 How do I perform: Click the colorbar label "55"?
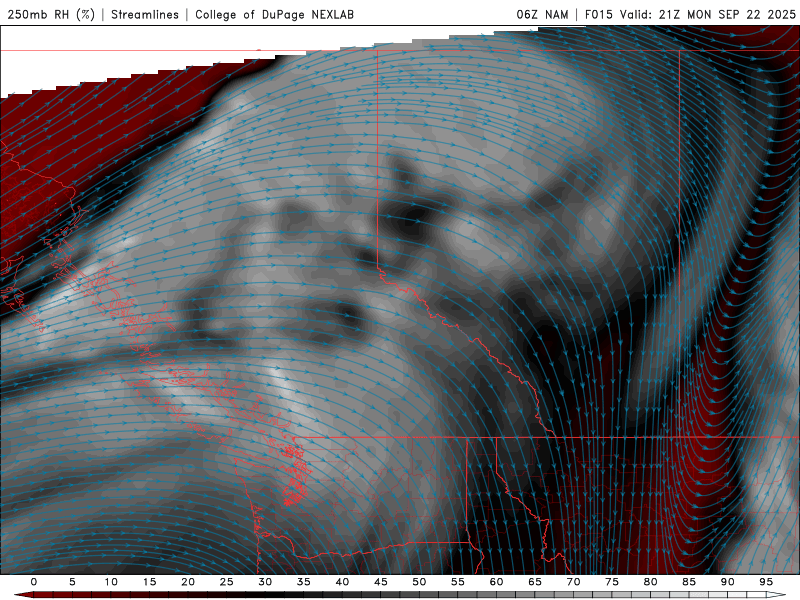click(x=458, y=582)
